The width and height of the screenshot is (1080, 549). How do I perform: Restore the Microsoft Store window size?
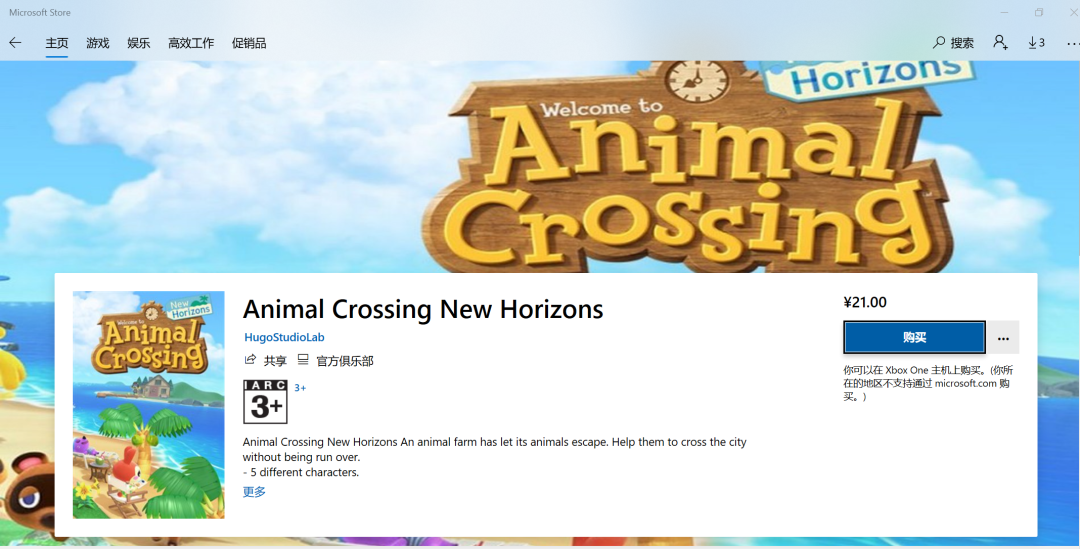click(x=1039, y=12)
